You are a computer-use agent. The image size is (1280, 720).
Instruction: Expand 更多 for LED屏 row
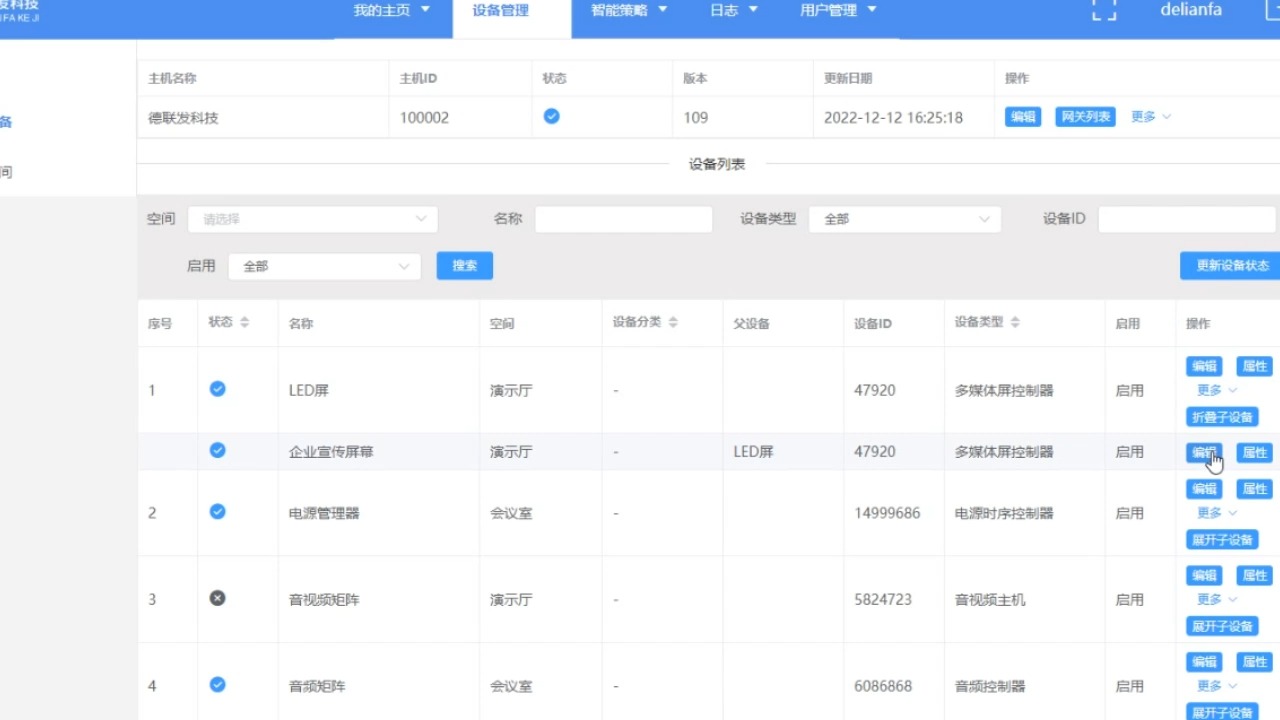1217,390
